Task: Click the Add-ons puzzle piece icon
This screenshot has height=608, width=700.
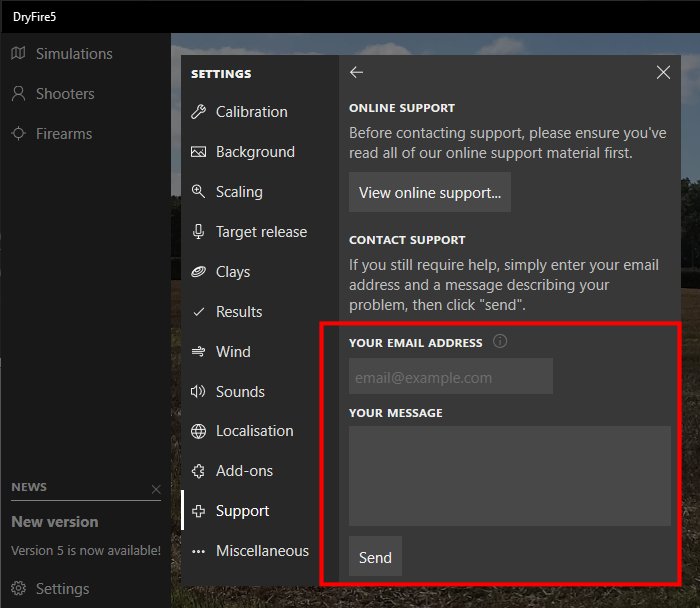Action: (x=198, y=471)
